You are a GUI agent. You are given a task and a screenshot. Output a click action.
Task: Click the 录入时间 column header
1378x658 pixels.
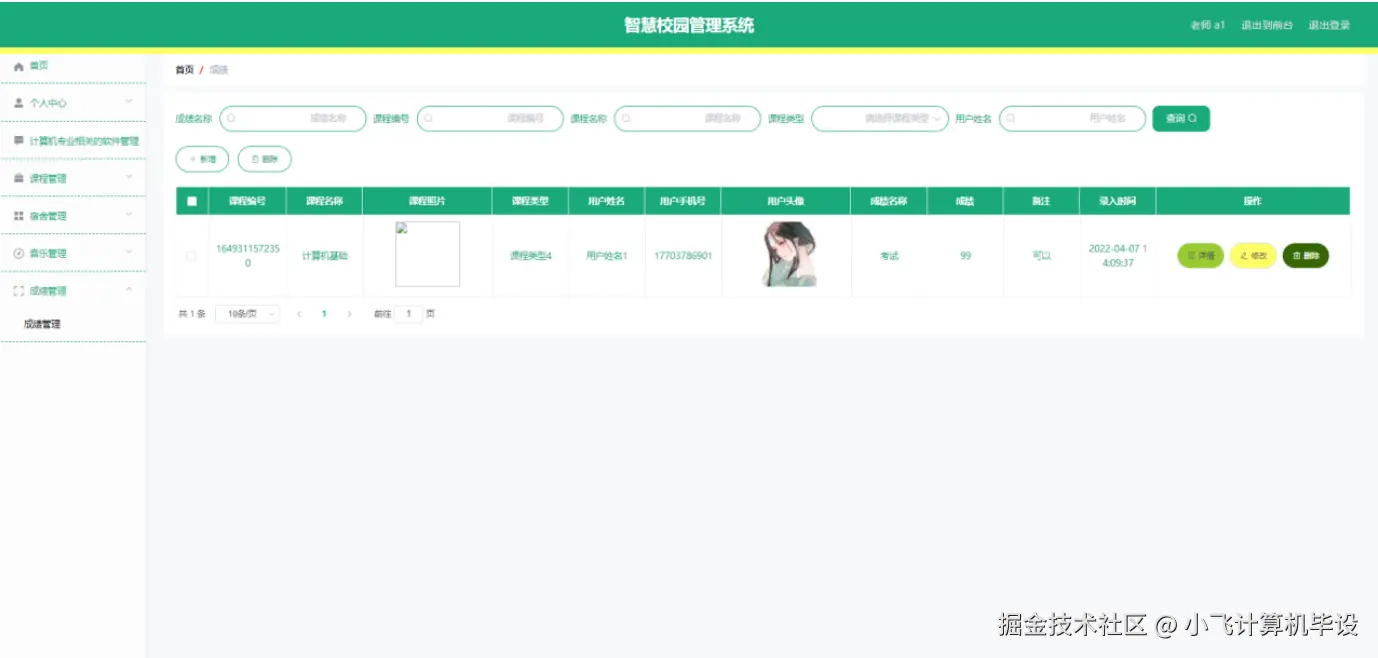coord(1118,201)
